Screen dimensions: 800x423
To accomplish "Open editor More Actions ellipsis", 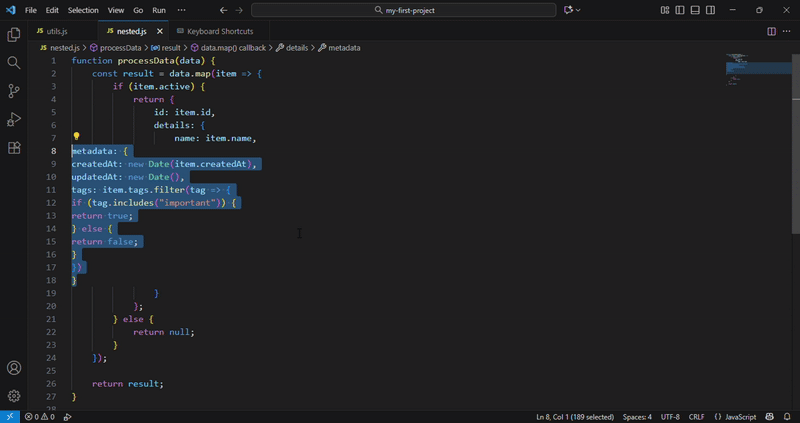I will point(787,32).
